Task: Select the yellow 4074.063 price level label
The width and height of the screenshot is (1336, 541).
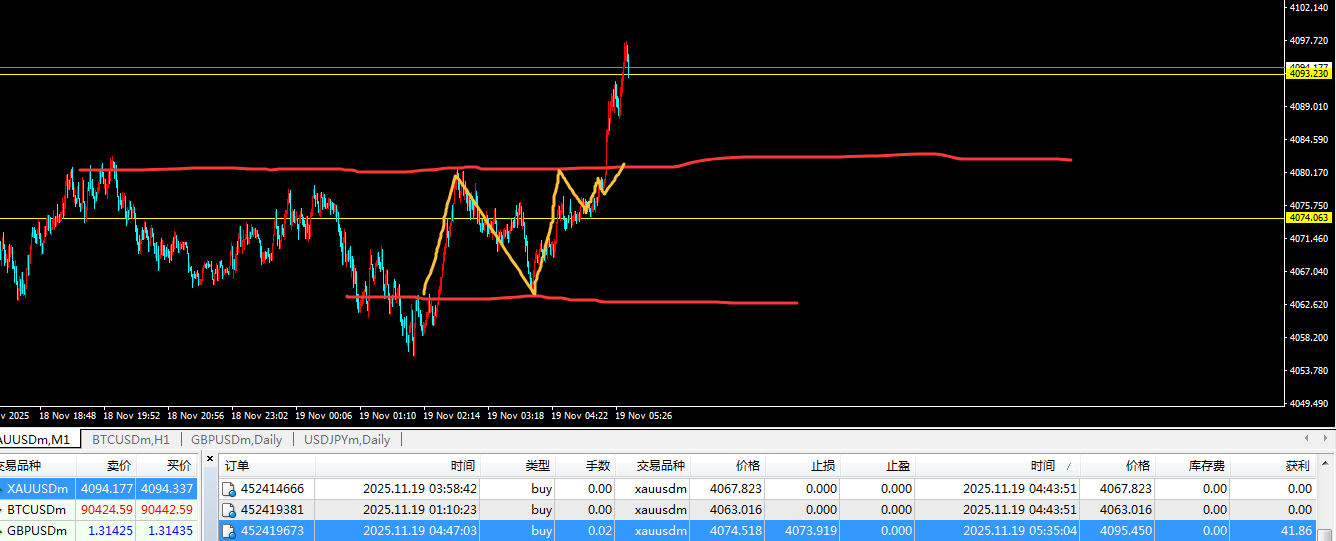Action: (x=1308, y=218)
